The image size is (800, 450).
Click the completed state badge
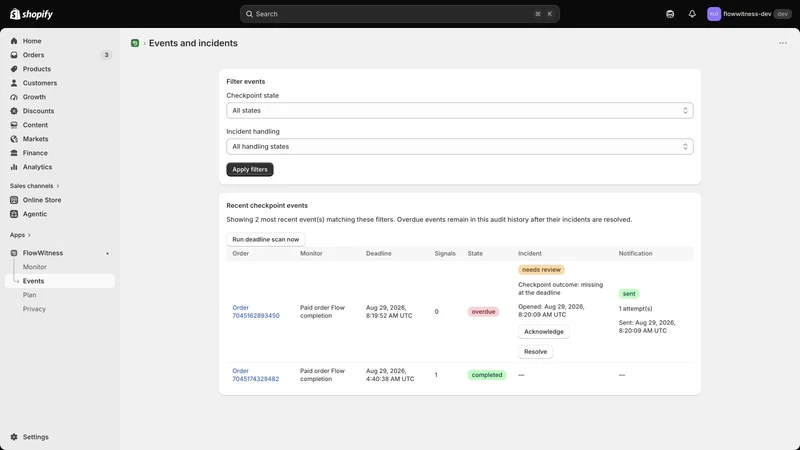(487, 375)
